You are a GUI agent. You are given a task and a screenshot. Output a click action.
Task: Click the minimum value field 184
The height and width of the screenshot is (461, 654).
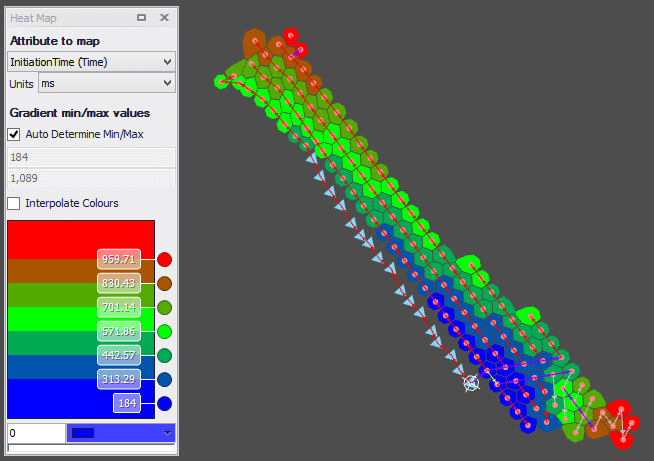click(91, 157)
